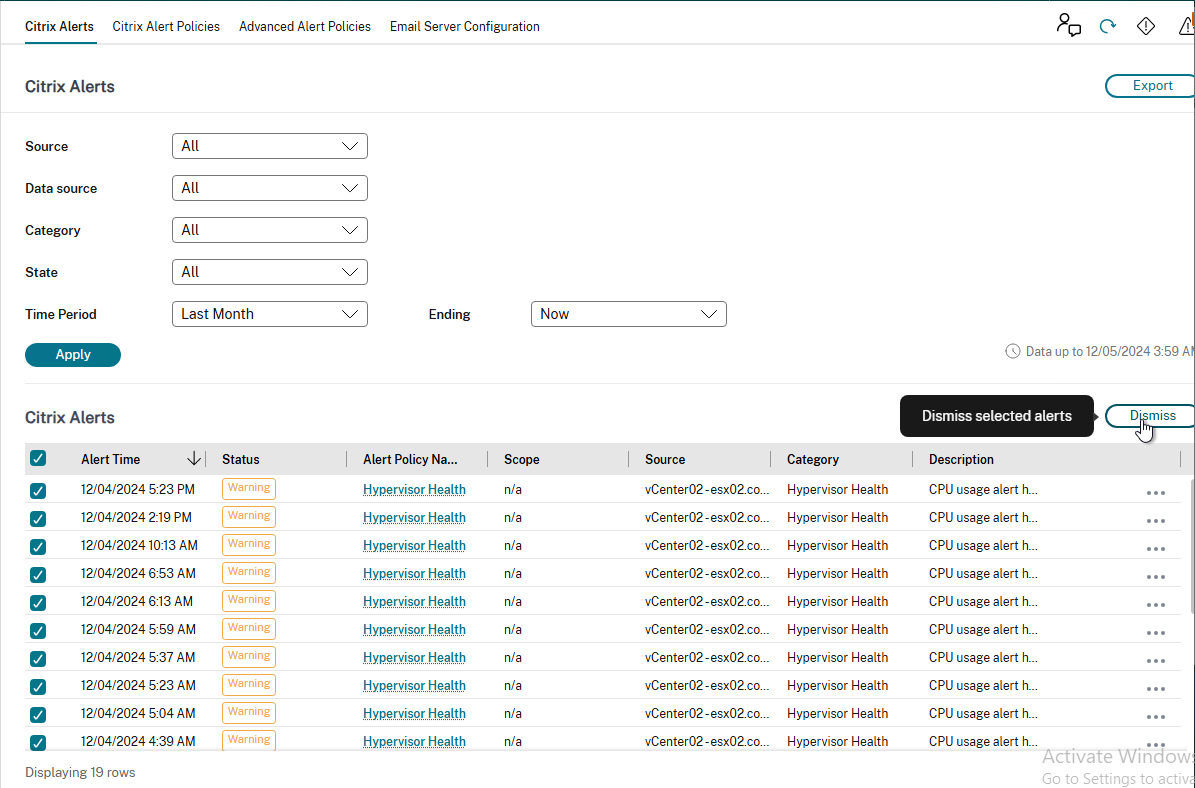Uncheck the 12/04/2024 10:13 AM alert

pyautogui.click(x=37, y=546)
